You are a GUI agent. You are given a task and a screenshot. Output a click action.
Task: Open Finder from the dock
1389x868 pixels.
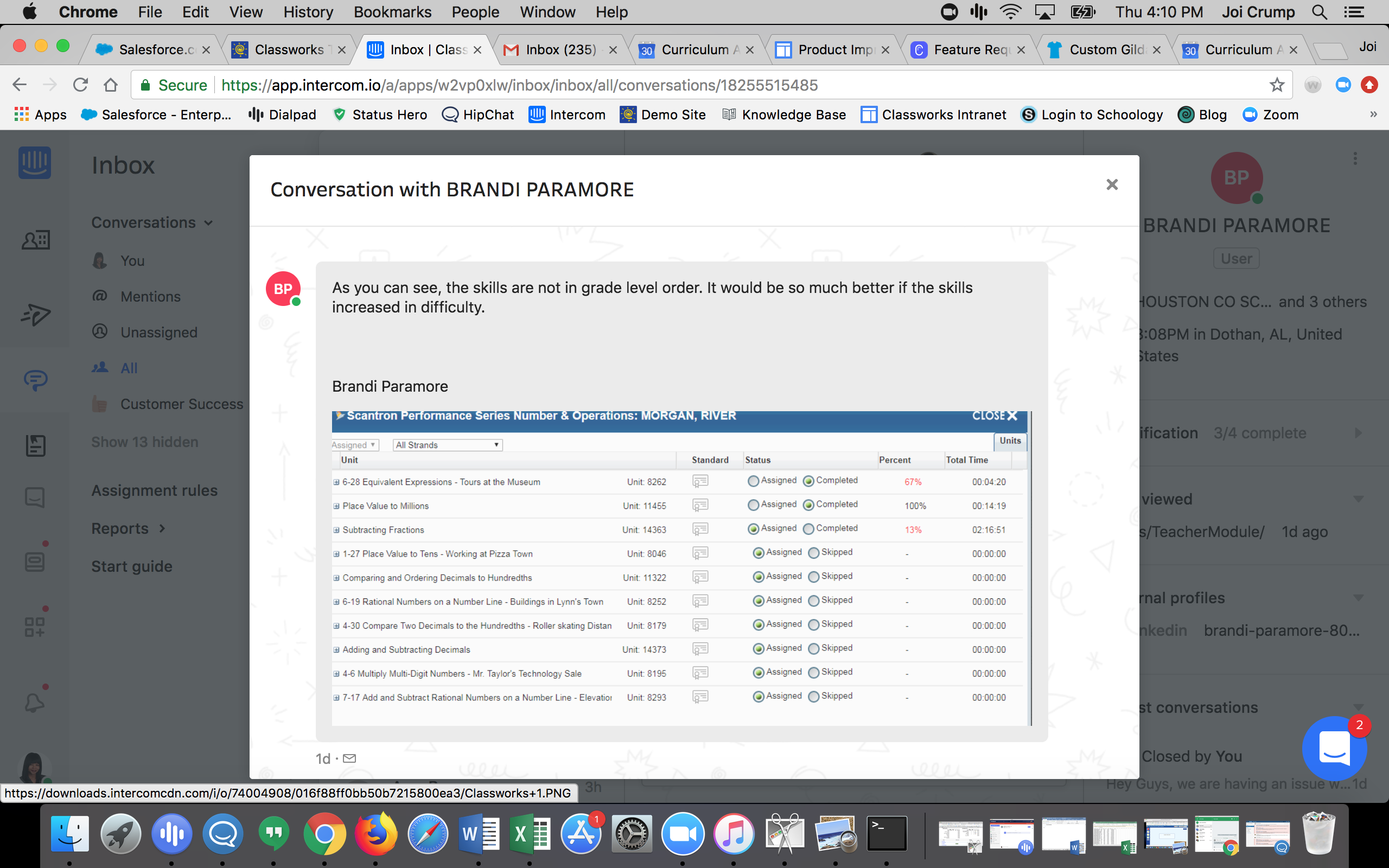(70, 834)
